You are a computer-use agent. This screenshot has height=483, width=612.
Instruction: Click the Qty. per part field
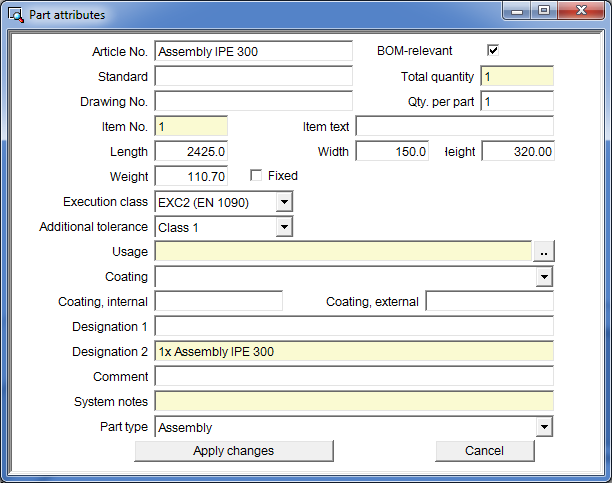(516, 101)
